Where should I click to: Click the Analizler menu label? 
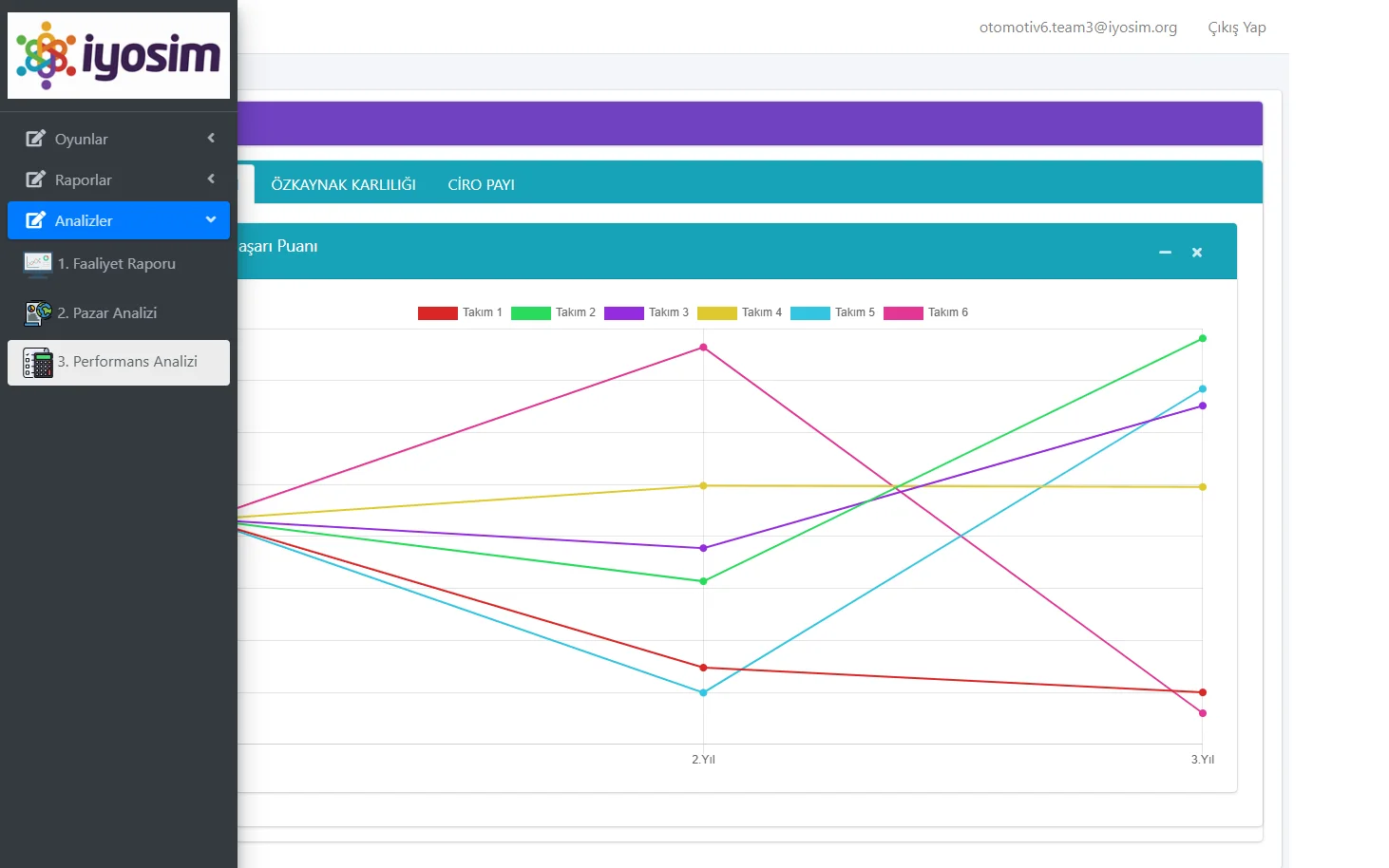(x=84, y=220)
